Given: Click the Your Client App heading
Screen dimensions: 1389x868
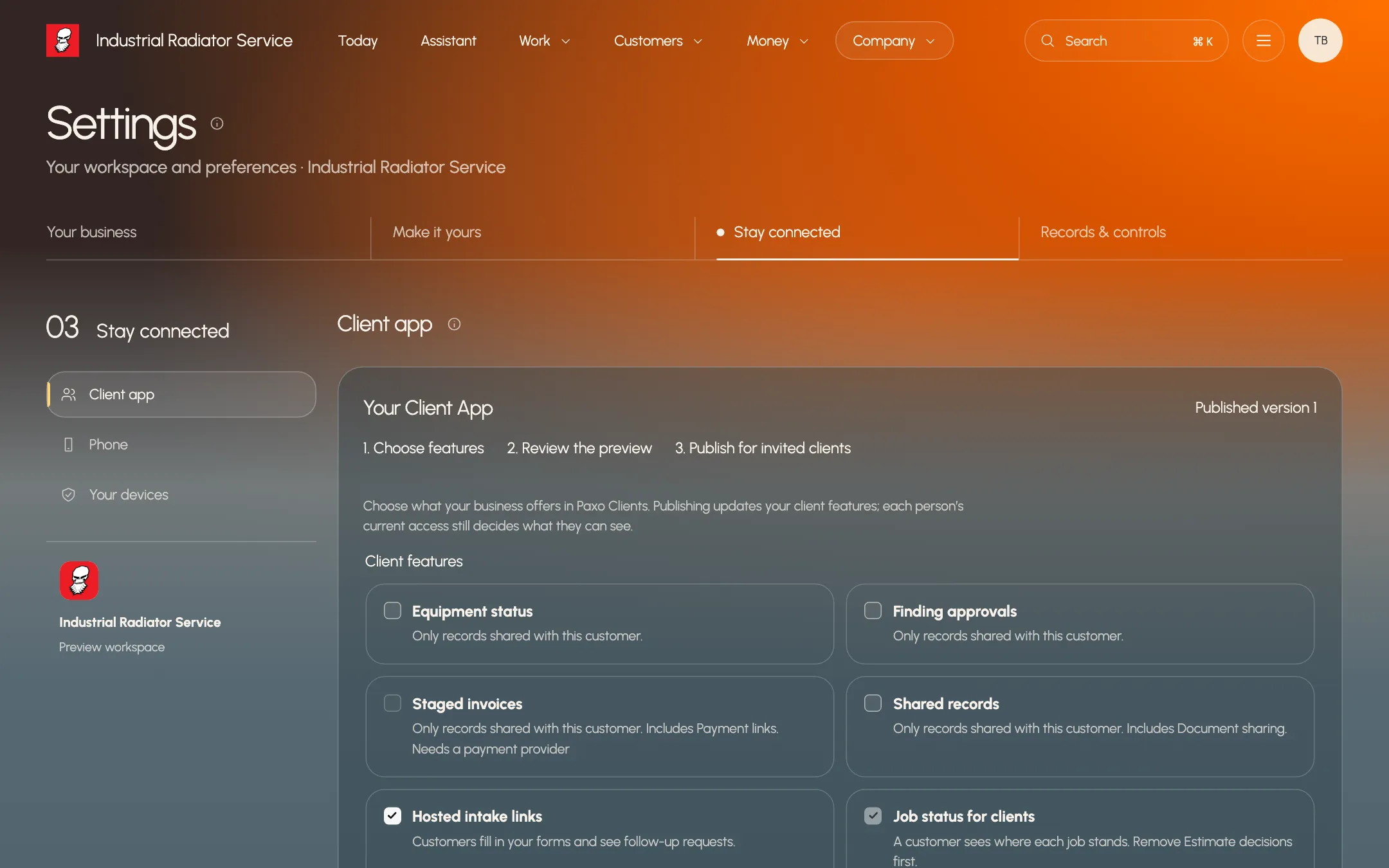Looking at the screenshot, I should 428,408.
